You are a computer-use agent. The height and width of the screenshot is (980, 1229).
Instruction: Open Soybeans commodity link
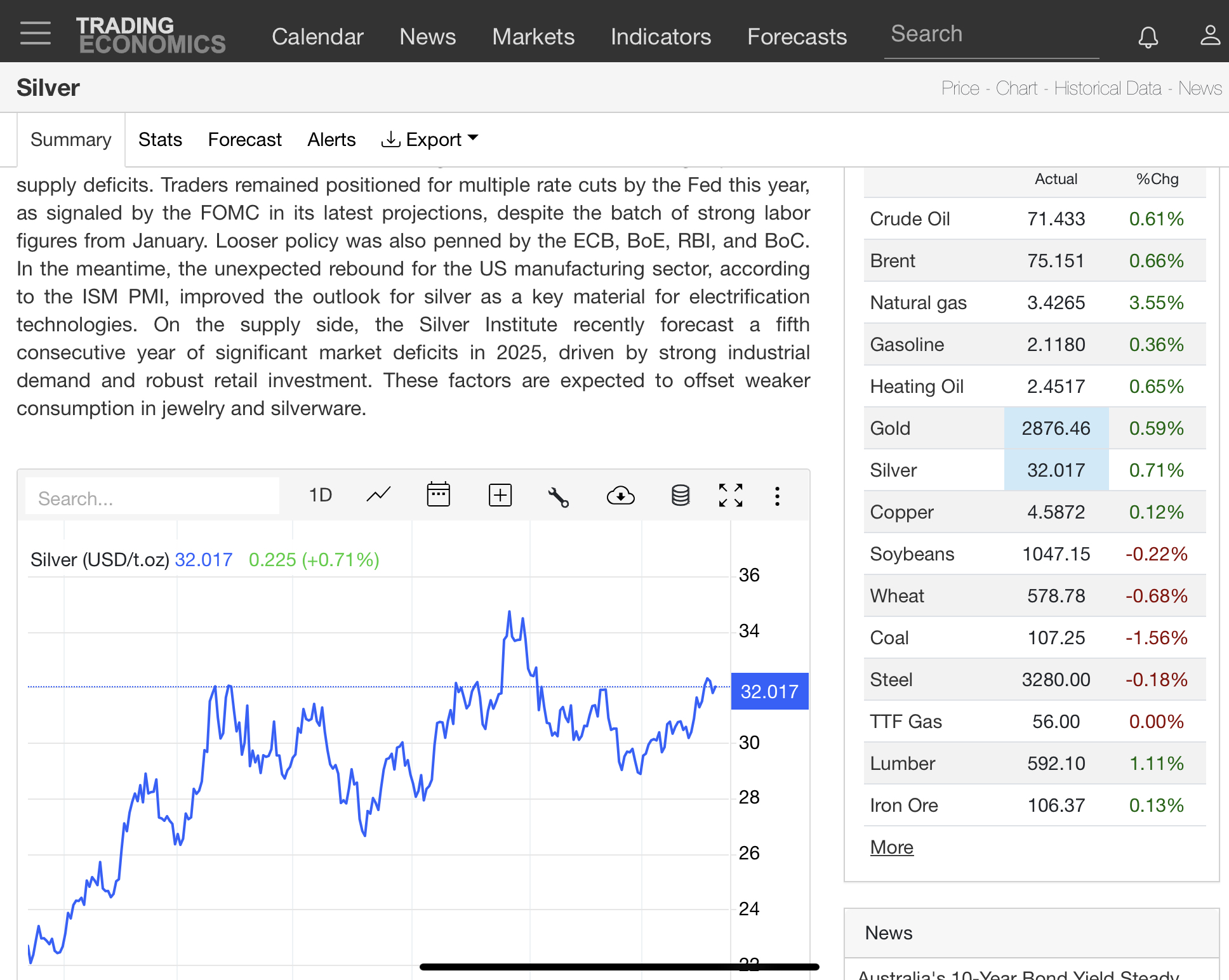point(912,554)
